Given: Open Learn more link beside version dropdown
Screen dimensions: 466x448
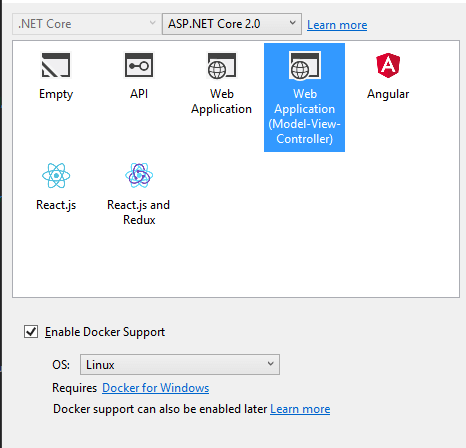Looking at the screenshot, I should tap(337, 25).
